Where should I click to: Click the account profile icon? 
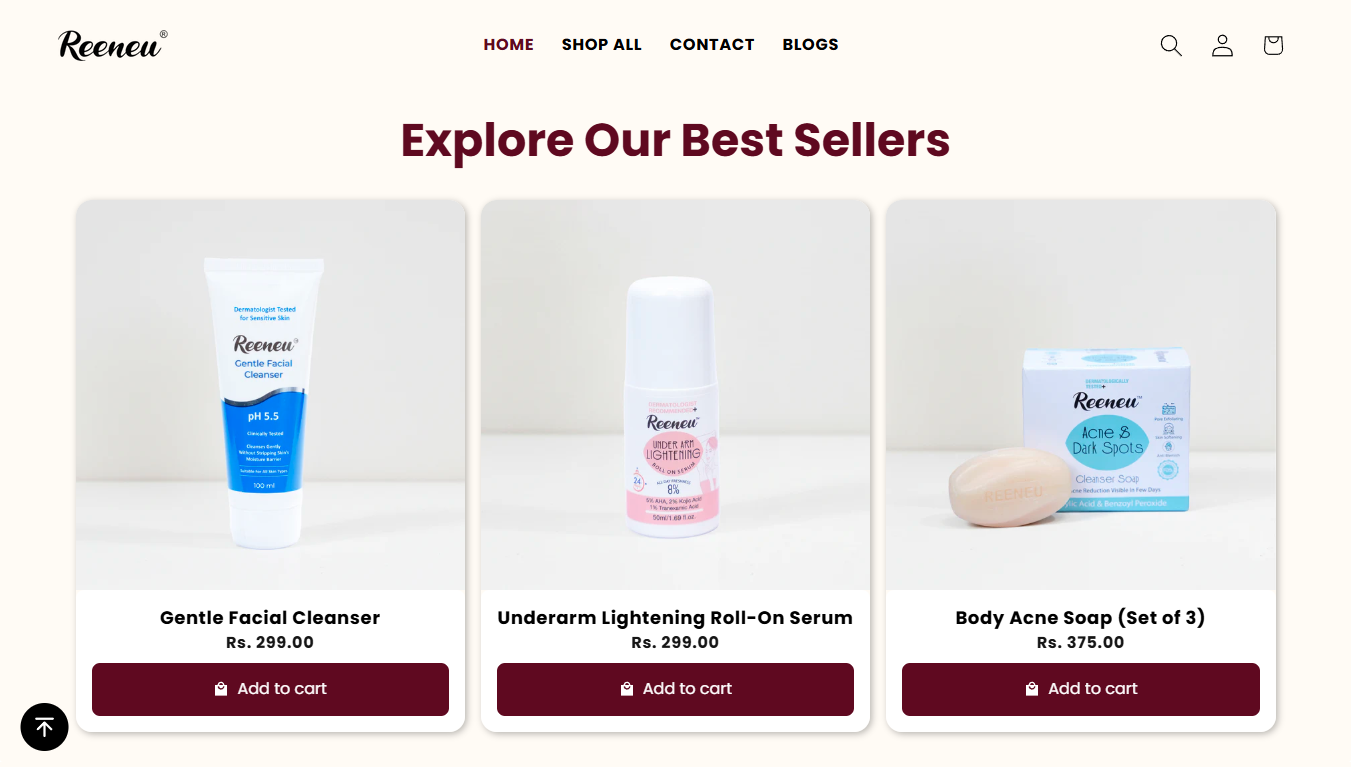pyautogui.click(x=1222, y=45)
